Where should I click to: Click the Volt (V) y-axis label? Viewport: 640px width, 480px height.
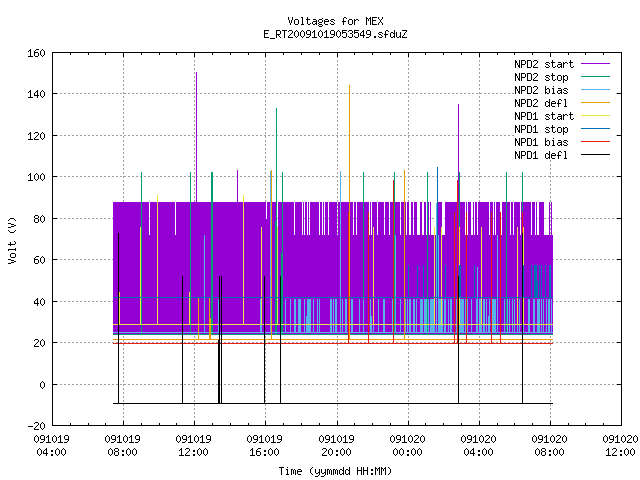coord(12,240)
